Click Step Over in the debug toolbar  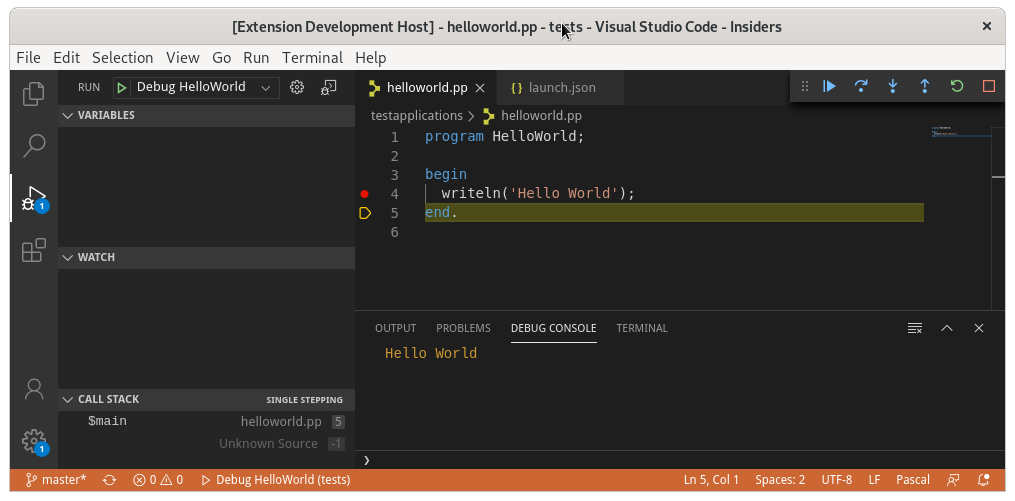861,86
